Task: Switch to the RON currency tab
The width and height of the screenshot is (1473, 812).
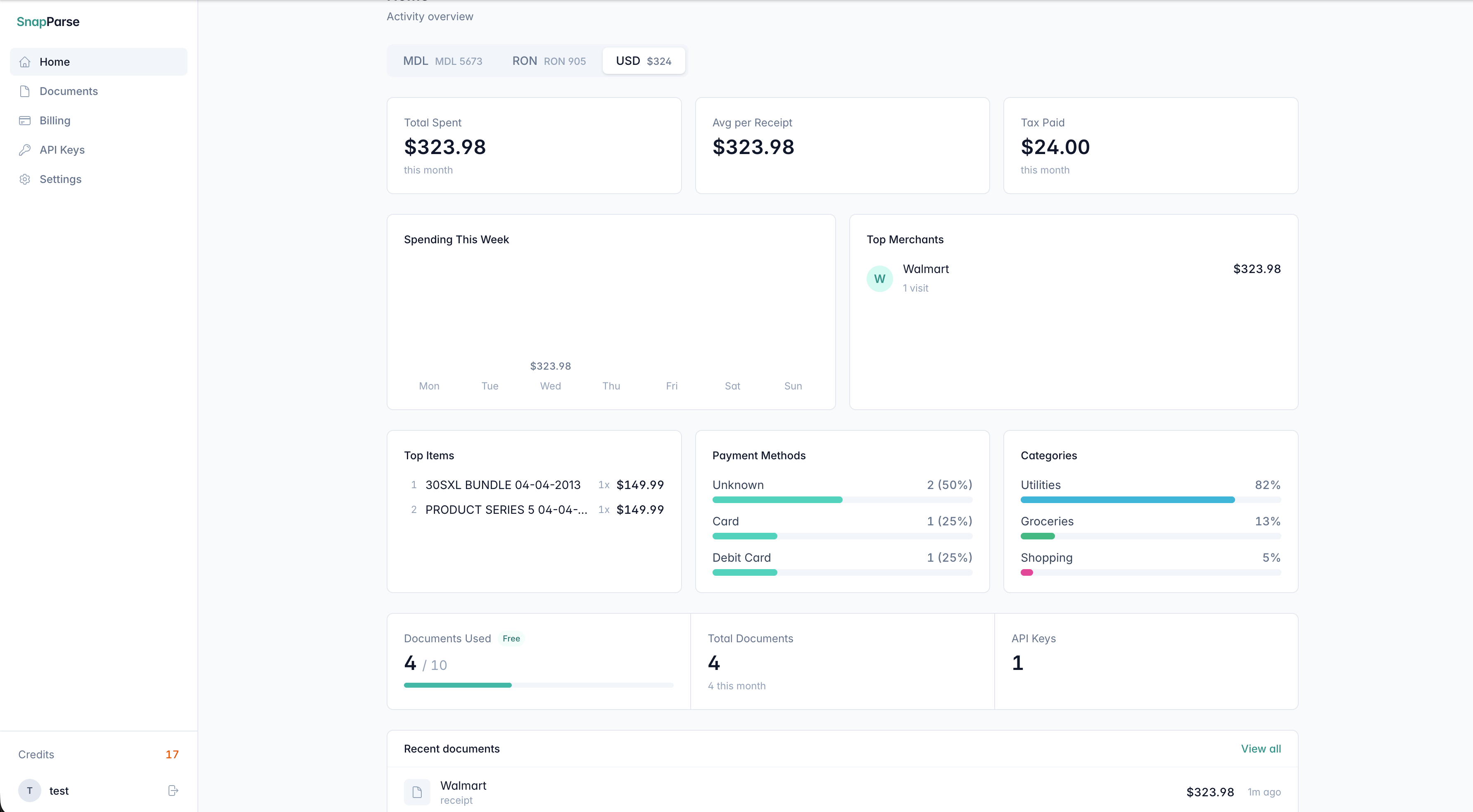Action: click(549, 61)
